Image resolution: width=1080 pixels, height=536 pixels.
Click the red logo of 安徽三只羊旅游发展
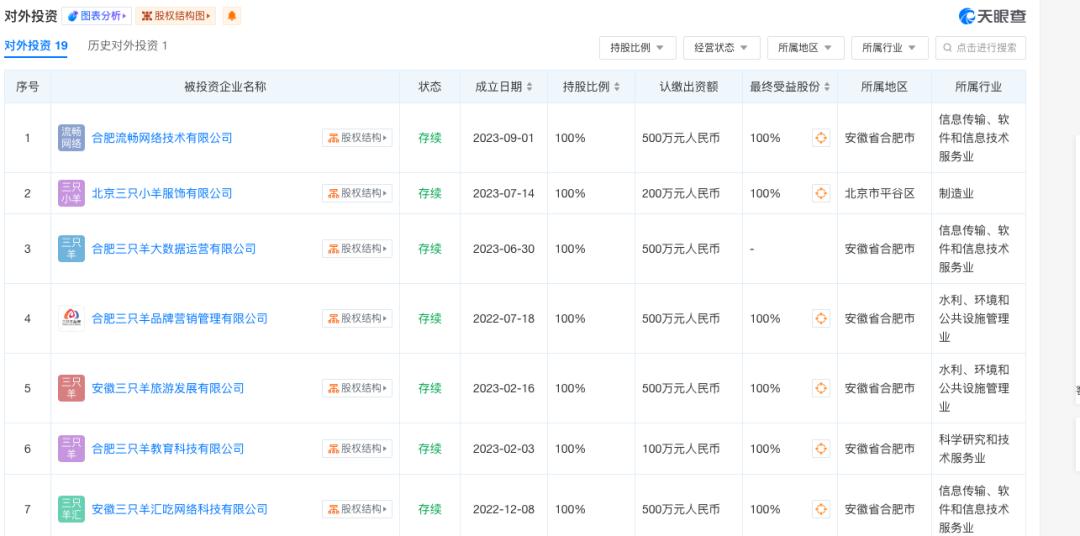click(72, 388)
